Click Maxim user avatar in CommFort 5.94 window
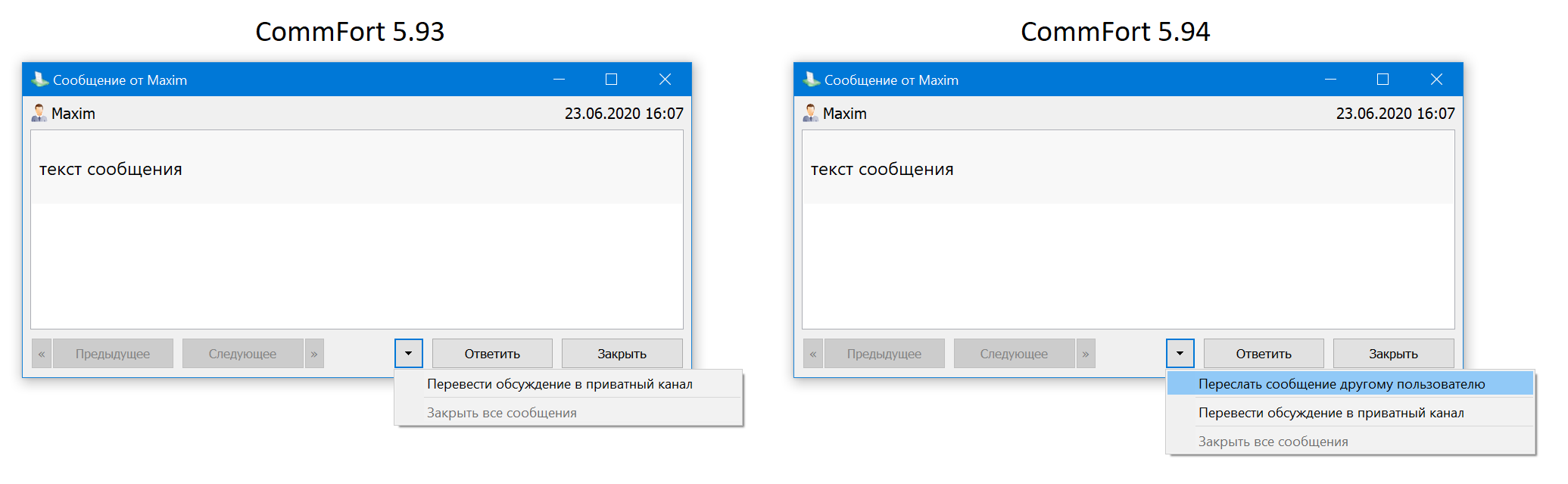This screenshot has width=1568, height=484. 810,113
